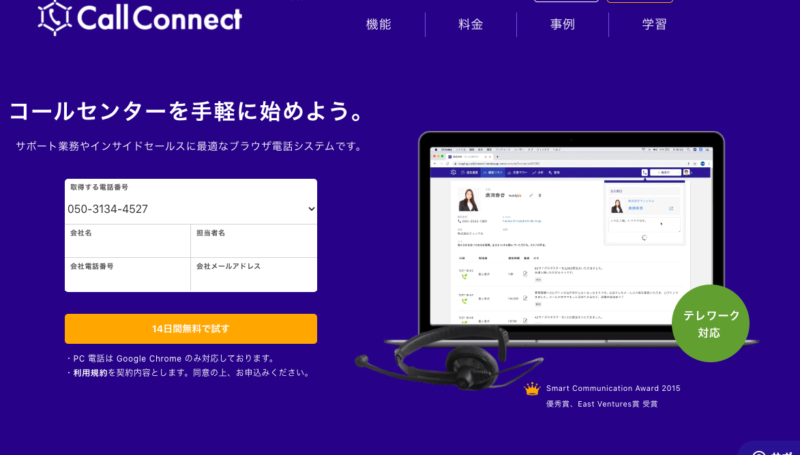Viewport: 800px width, 455px height.
Task: Click the 14日間無料で試す button
Action: (x=191, y=329)
